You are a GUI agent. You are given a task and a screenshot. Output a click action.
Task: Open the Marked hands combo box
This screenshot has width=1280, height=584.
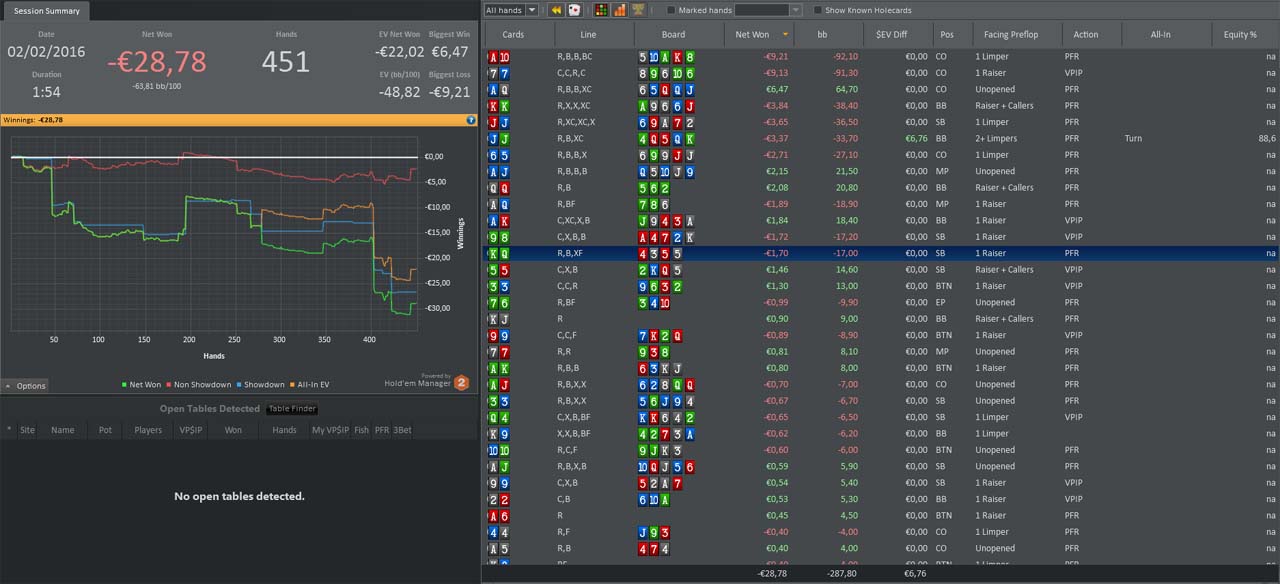(768, 10)
